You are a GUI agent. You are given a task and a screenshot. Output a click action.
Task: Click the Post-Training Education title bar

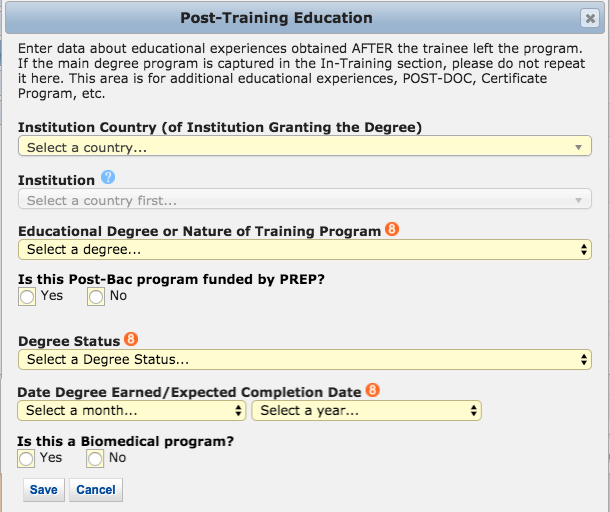(276, 18)
